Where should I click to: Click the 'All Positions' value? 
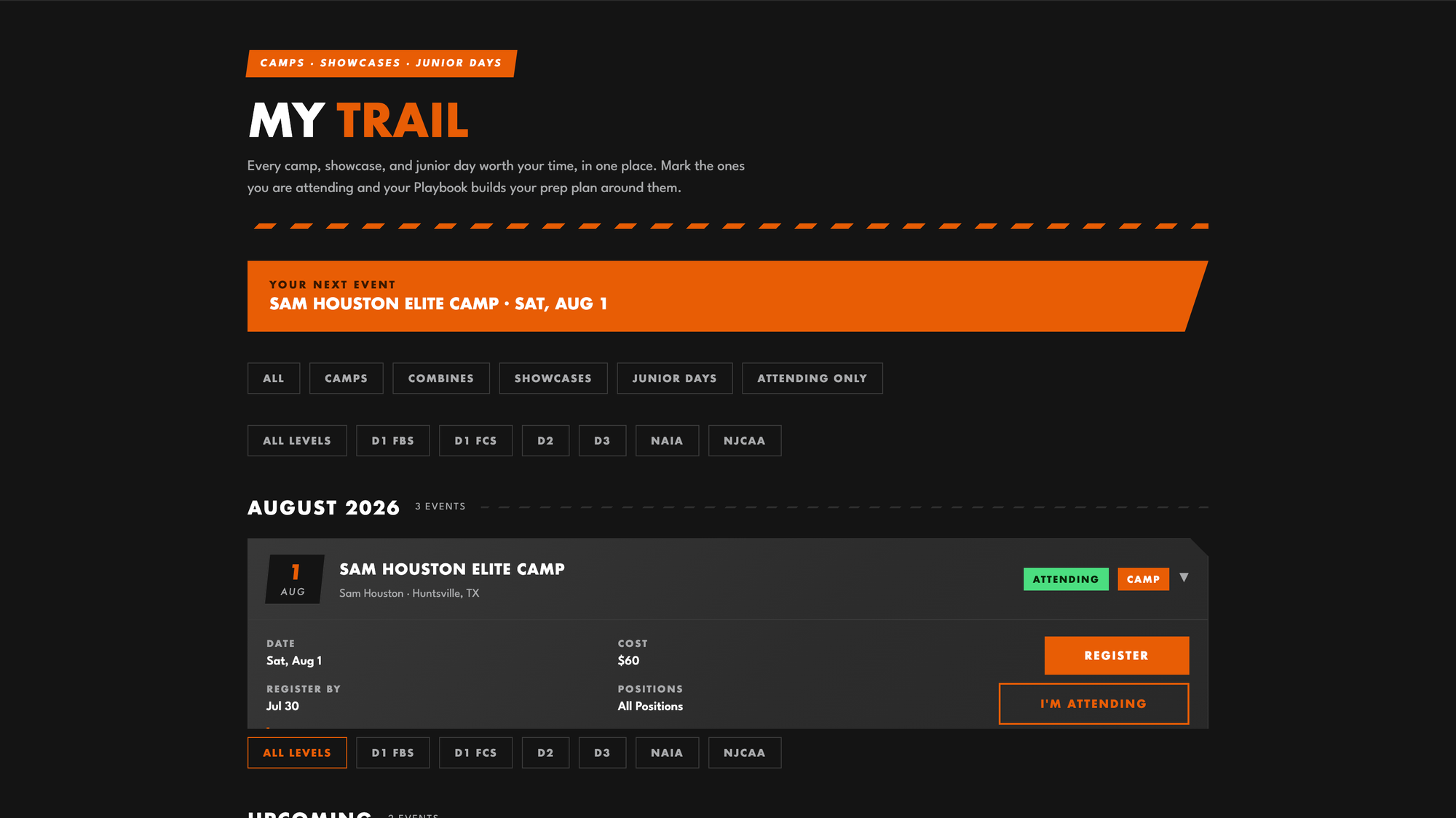650,706
